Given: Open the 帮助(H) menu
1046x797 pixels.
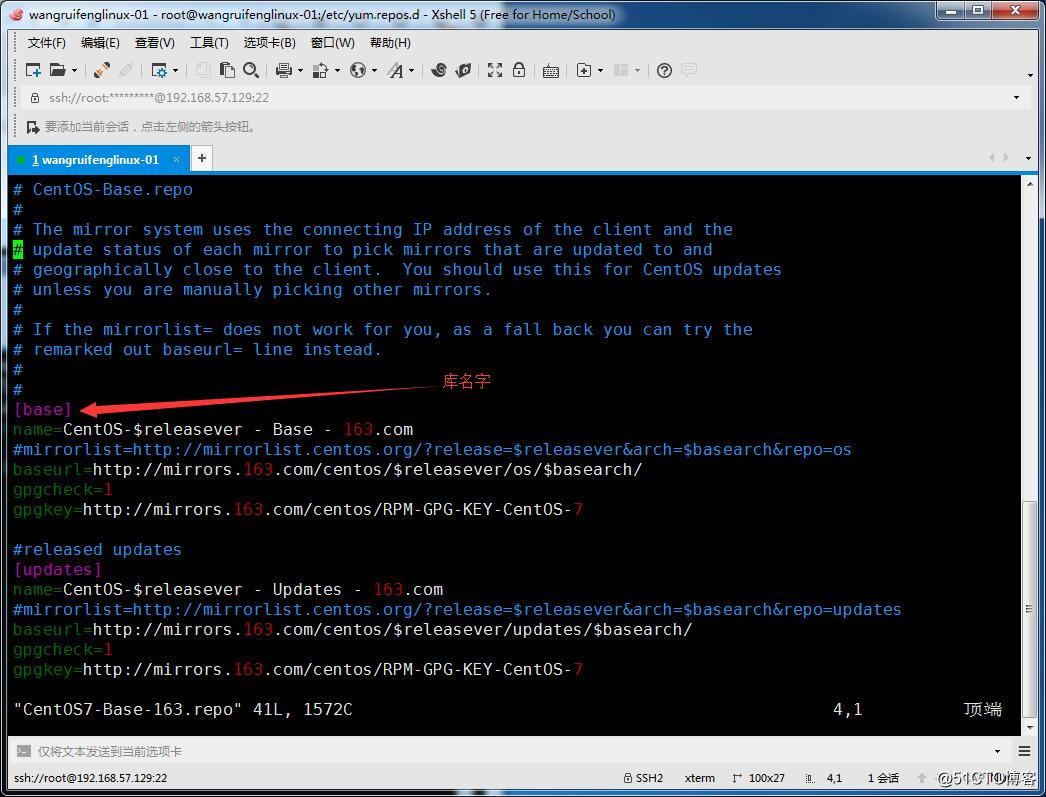Looking at the screenshot, I should coord(390,43).
